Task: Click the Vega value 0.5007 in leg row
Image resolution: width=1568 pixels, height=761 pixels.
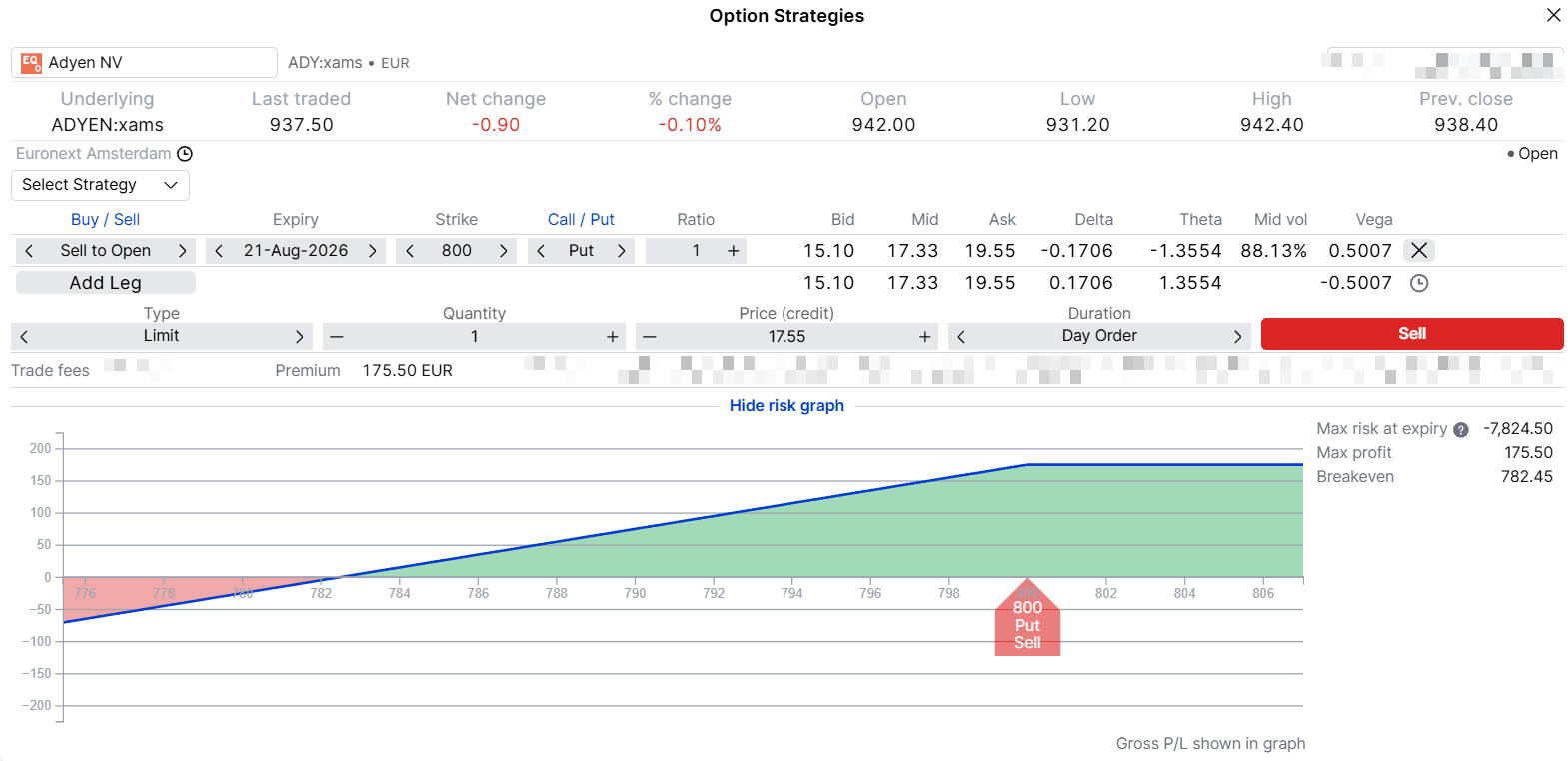Action: coord(1360,251)
